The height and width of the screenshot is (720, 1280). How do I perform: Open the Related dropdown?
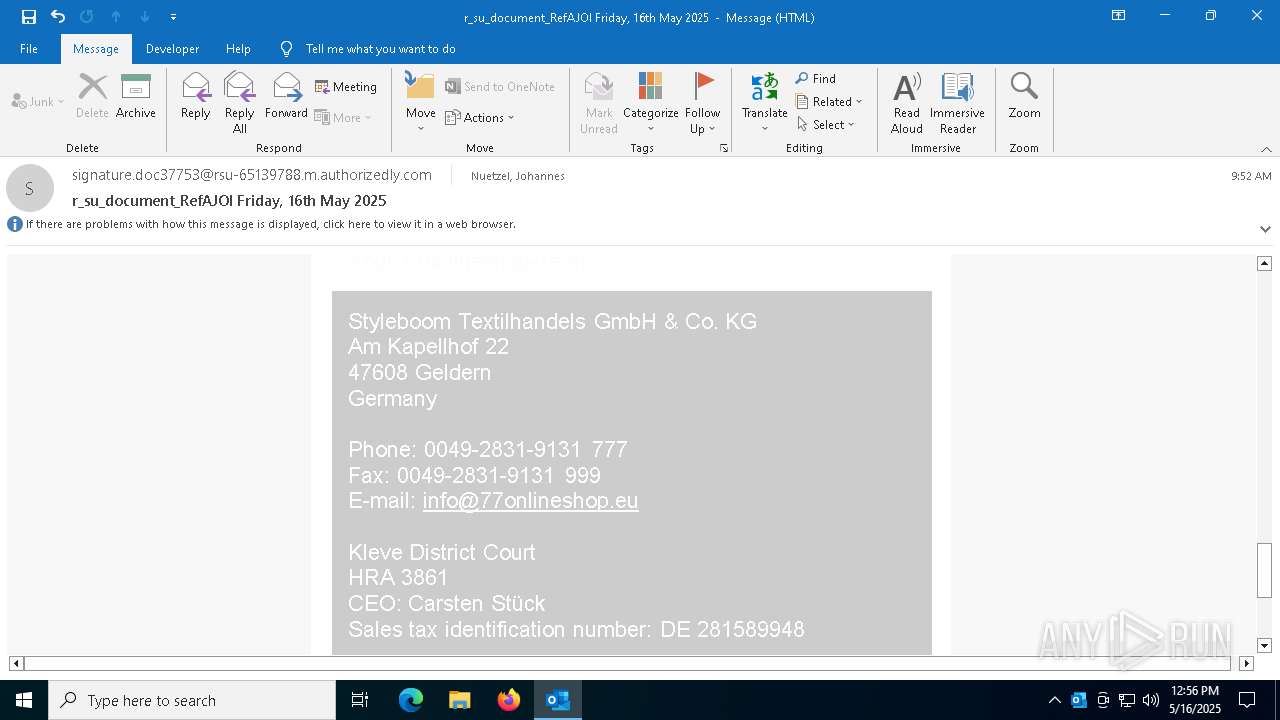click(829, 101)
